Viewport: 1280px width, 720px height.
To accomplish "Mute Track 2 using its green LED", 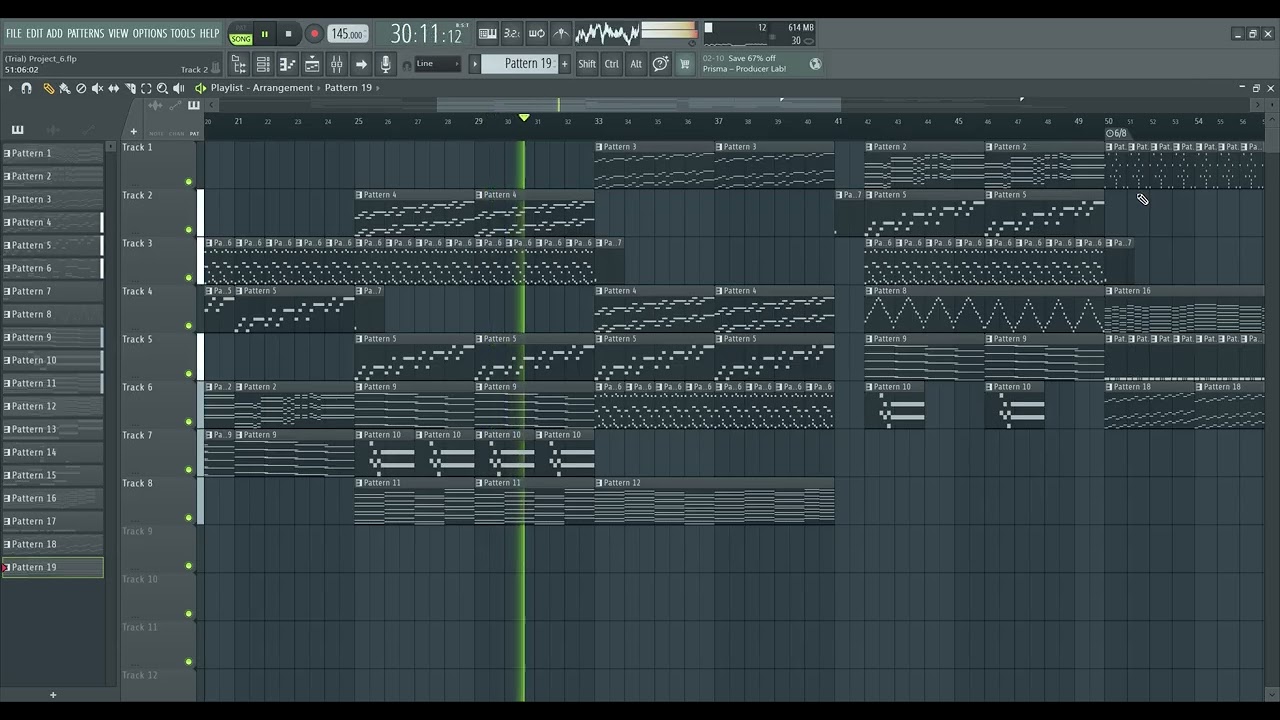I will (x=189, y=230).
